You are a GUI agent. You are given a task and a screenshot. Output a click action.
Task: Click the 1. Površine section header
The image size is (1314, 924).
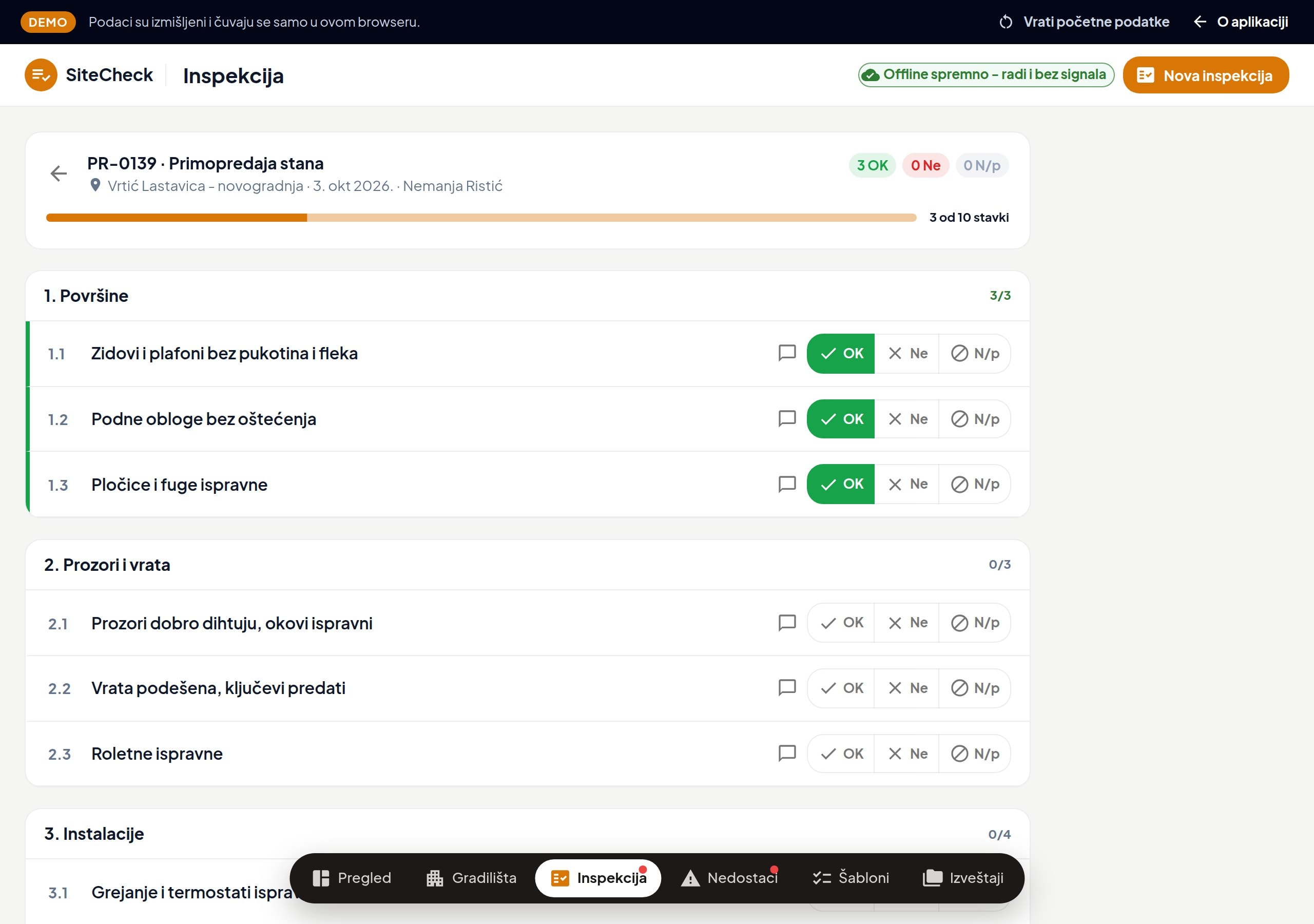[527, 296]
